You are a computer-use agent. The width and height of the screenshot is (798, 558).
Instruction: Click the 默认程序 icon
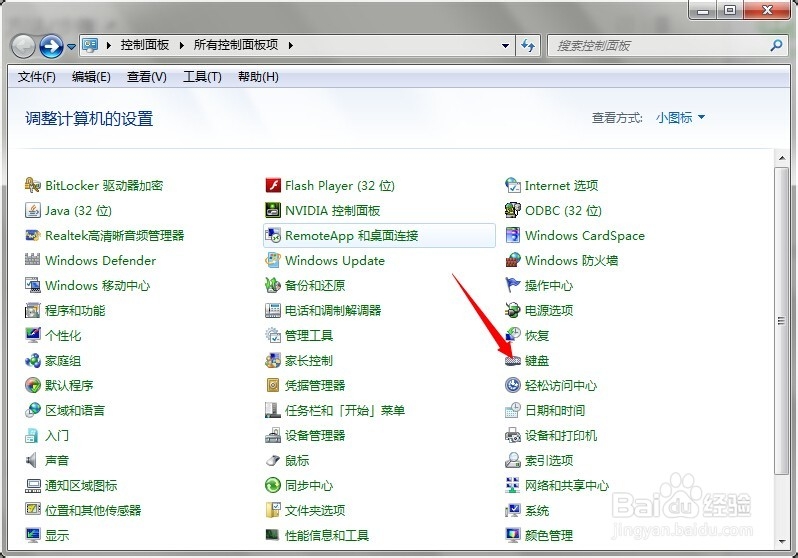pyautogui.click(x=33, y=385)
